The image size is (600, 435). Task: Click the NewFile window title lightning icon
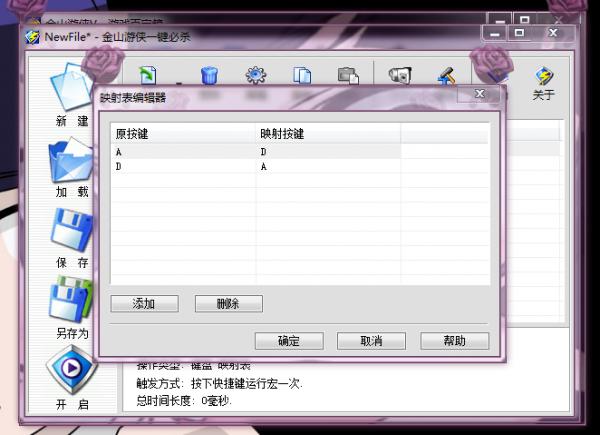(x=33, y=37)
